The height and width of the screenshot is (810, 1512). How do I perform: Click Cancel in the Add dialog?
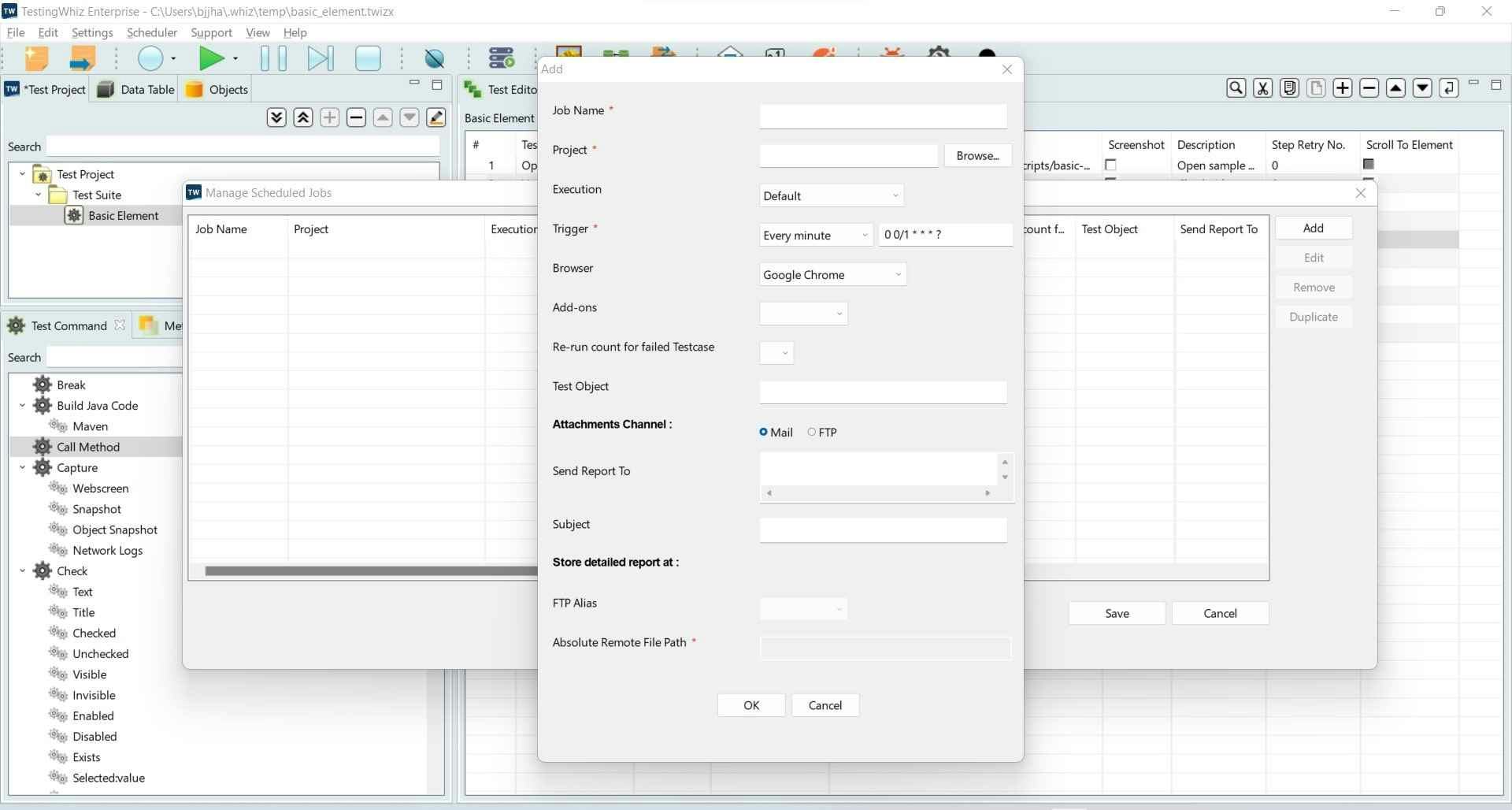825,705
